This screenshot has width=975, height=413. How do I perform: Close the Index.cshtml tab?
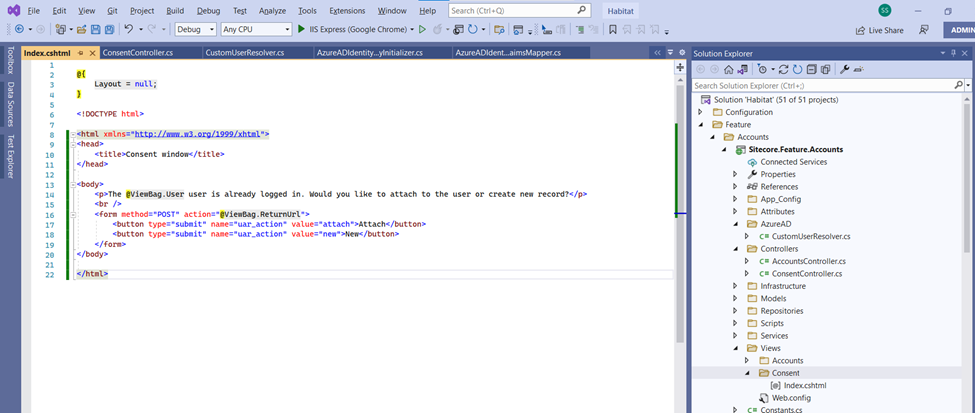(x=91, y=53)
